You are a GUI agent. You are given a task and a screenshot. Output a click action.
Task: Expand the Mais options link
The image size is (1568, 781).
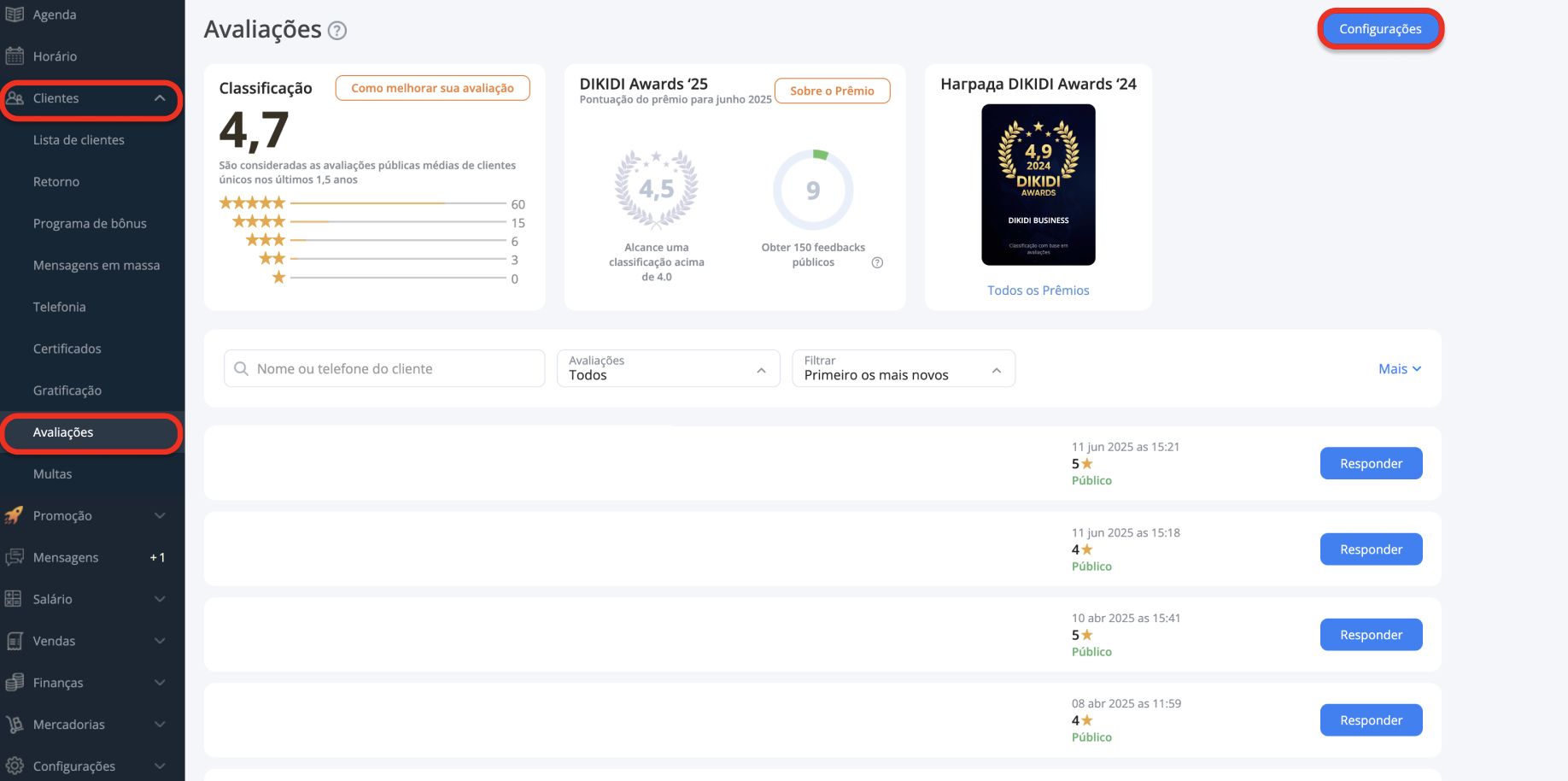pyautogui.click(x=1400, y=369)
